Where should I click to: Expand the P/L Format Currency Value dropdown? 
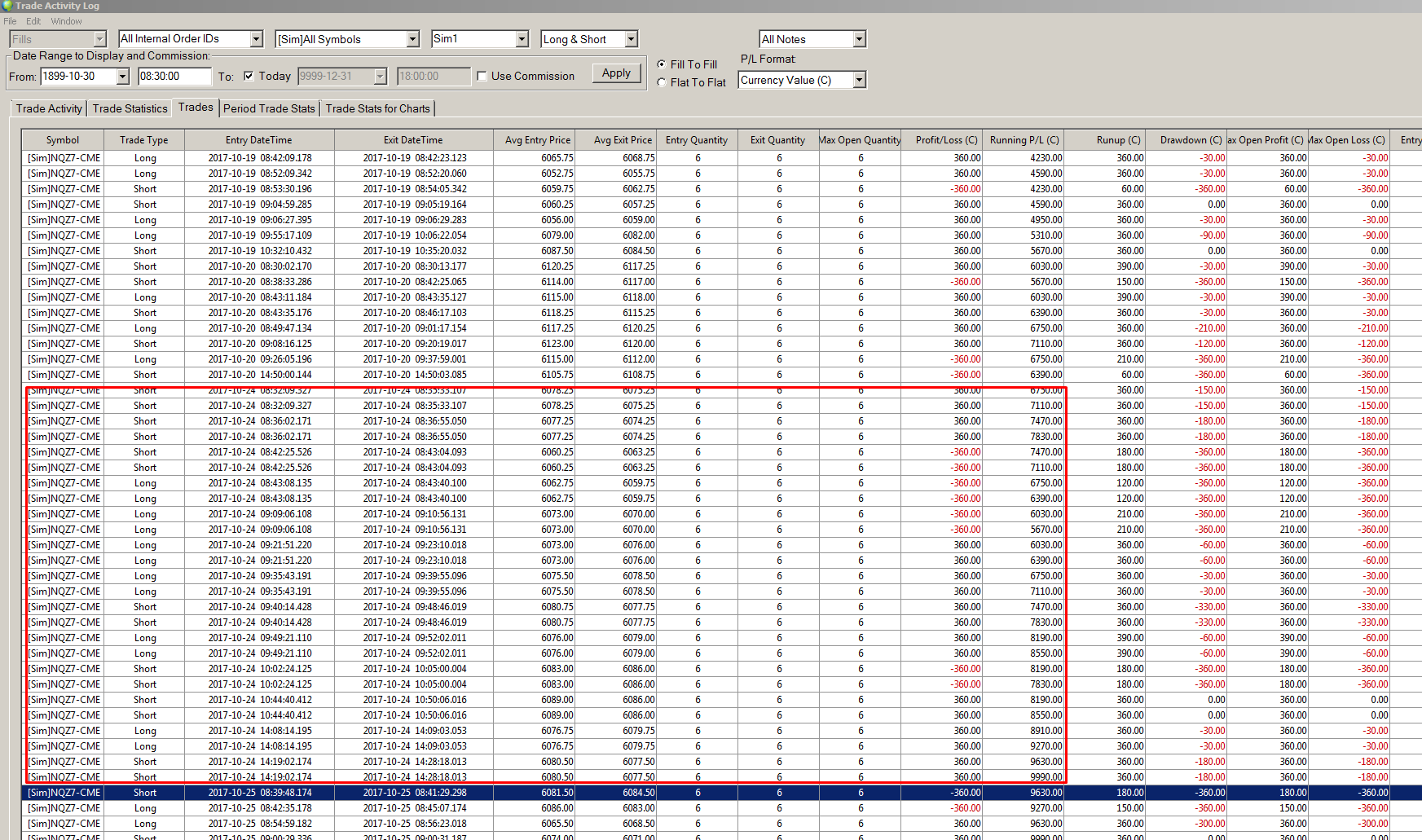click(x=859, y=80)
